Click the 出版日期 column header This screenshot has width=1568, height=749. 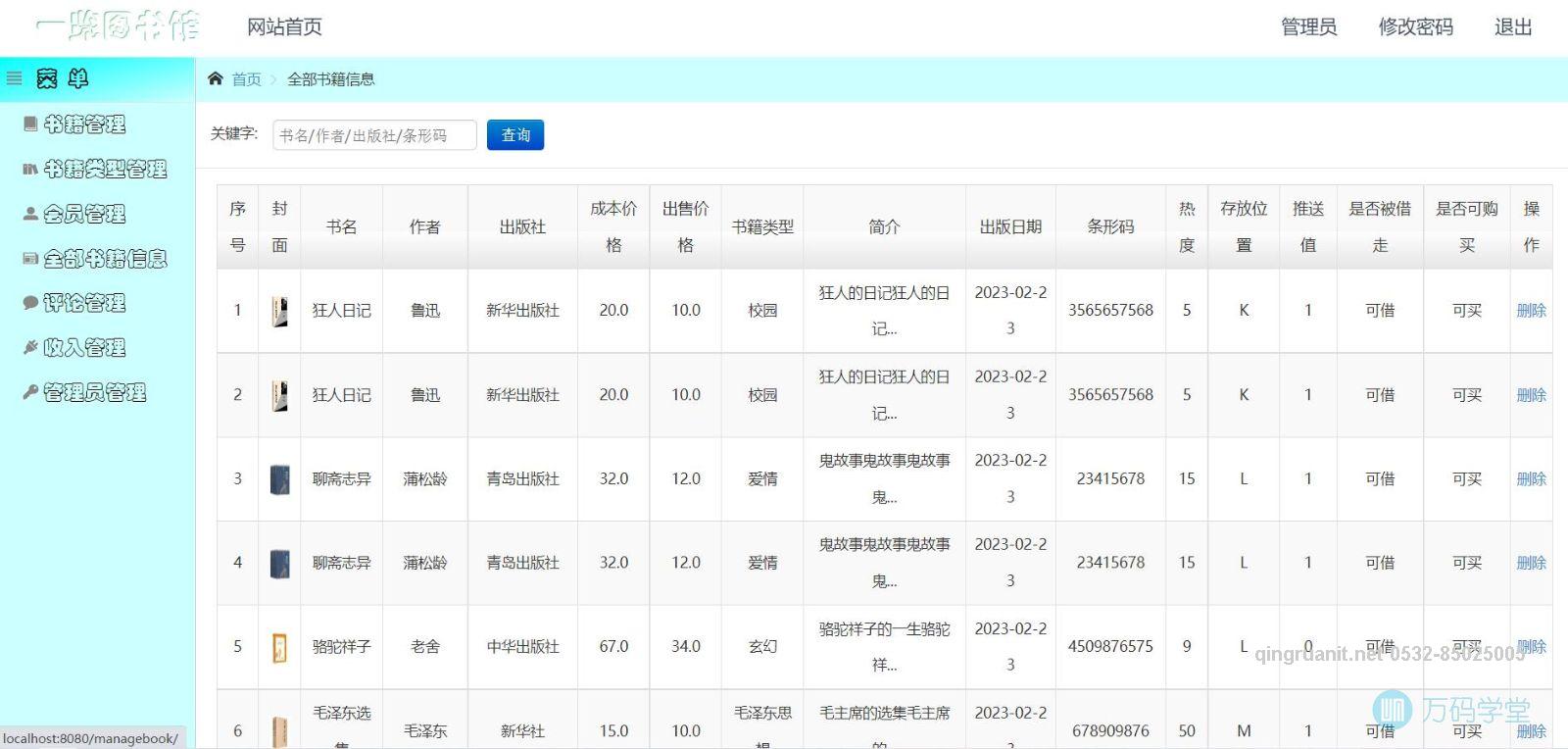pos(1010,226)
